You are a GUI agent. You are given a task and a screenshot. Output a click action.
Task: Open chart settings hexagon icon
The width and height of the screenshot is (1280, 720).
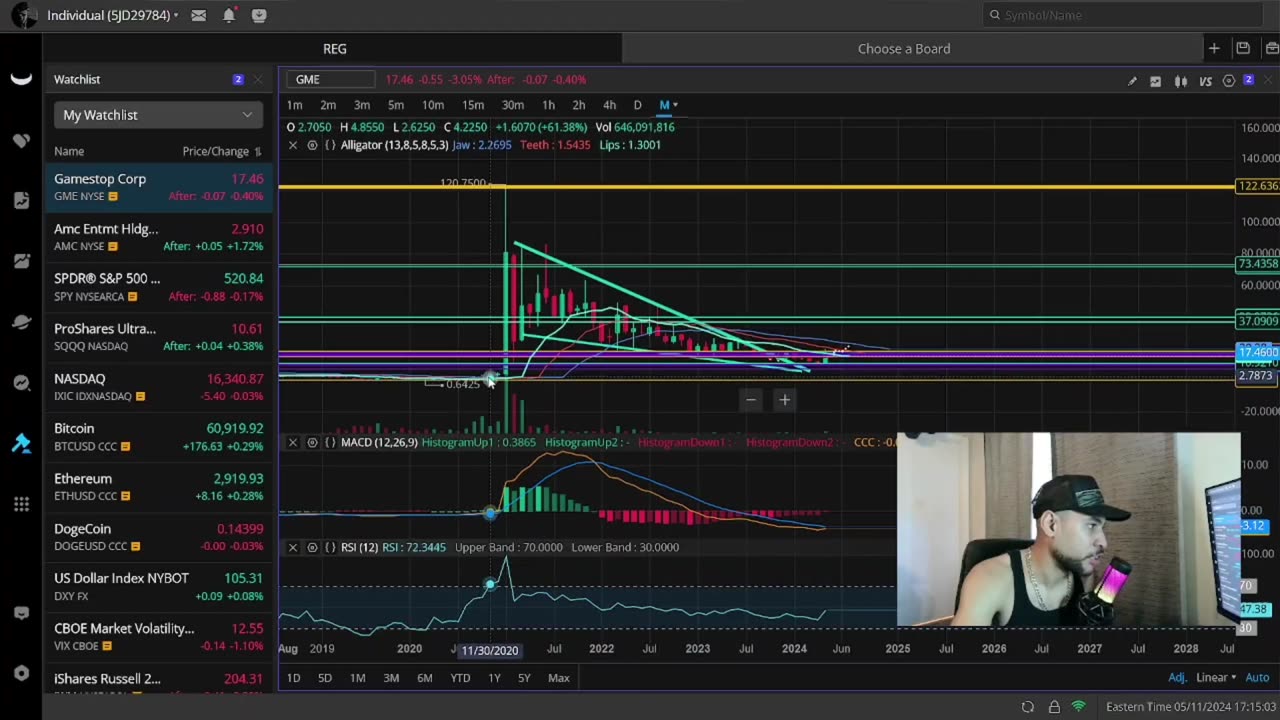click(x=1229, y=81)
